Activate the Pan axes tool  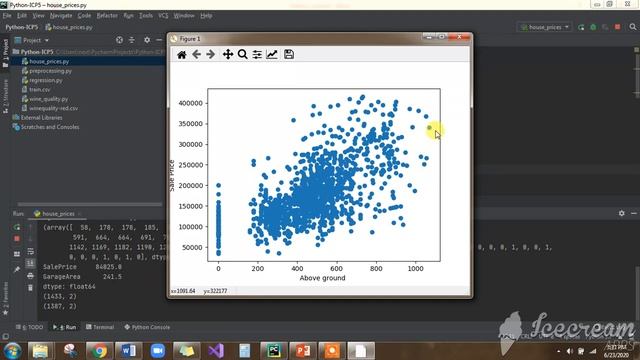pos(228,54)
